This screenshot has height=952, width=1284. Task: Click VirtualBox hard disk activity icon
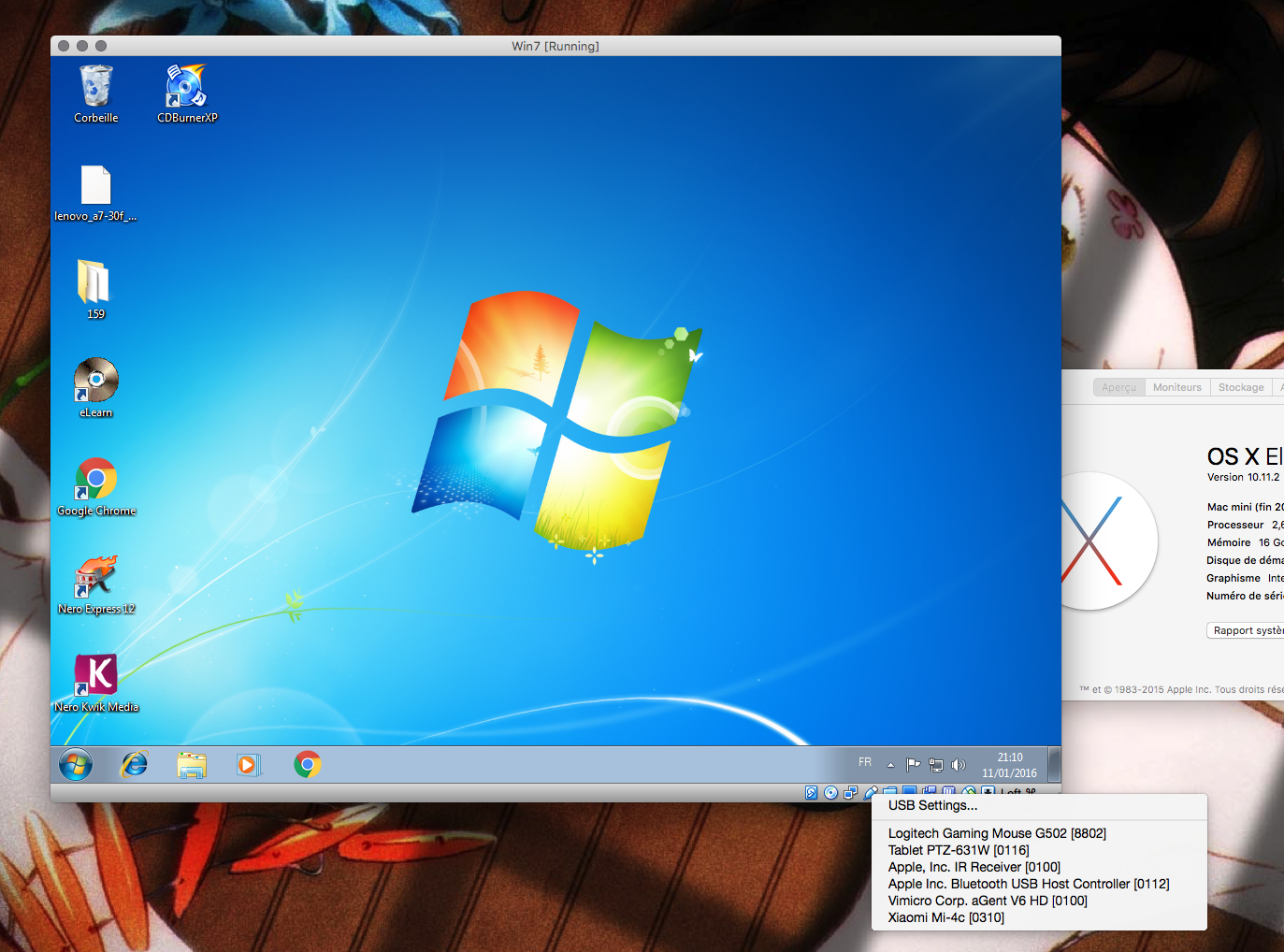(x=812, y=793)
